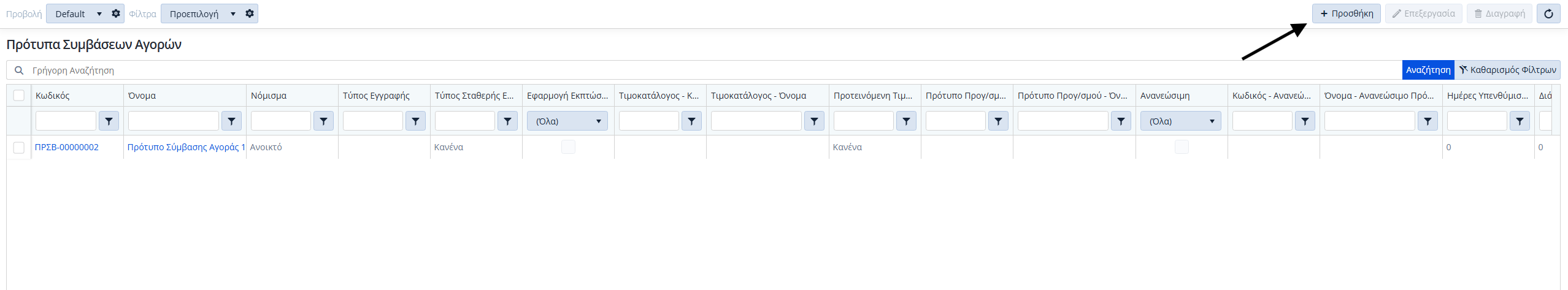Select the ΠΡΣΒ-00000002 row checkbox
Viewport: 1568px width, 290px height.
(x=19, y=147)
